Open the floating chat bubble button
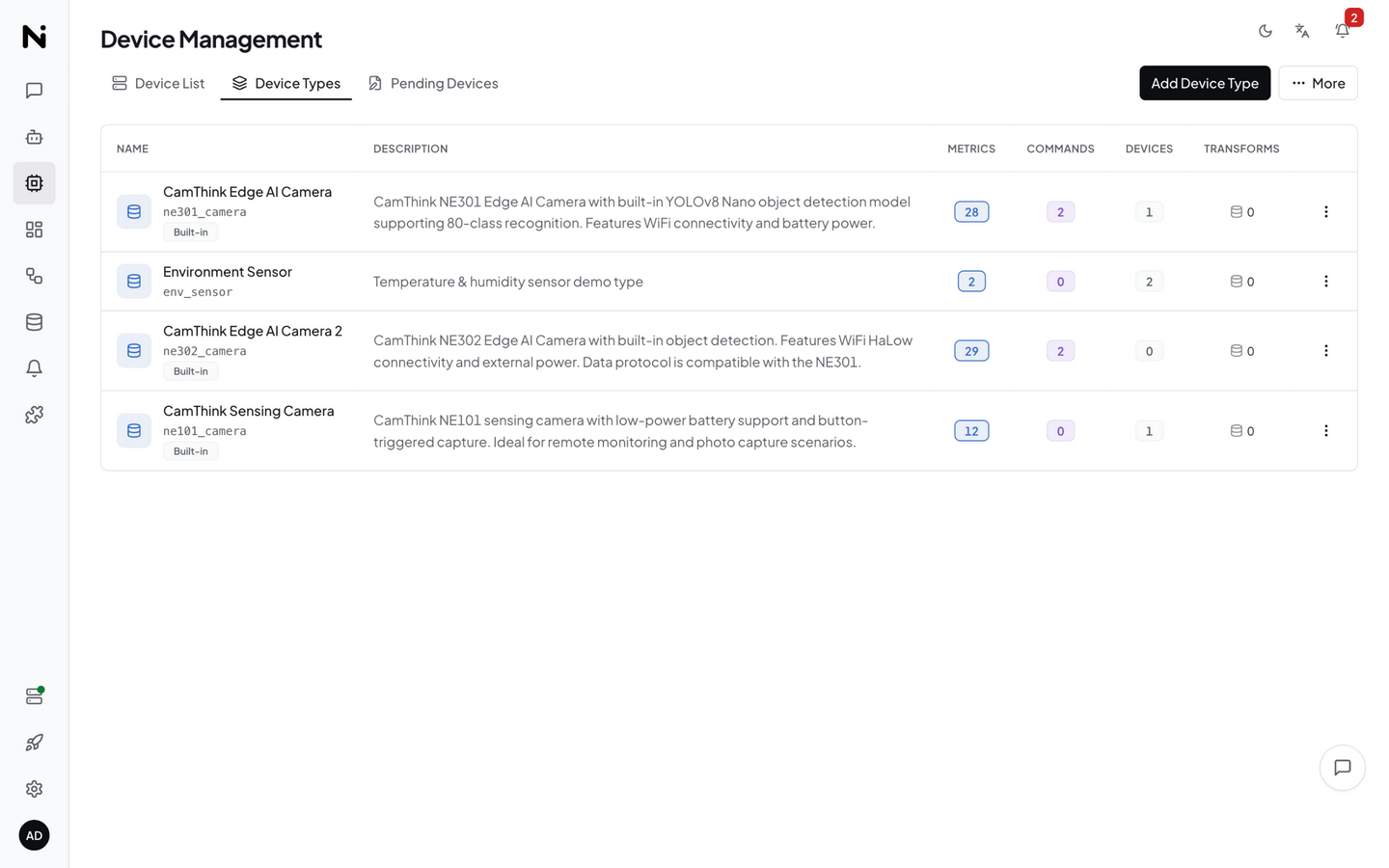This screenshot has height=868, width=1389. click(1343, 768)
